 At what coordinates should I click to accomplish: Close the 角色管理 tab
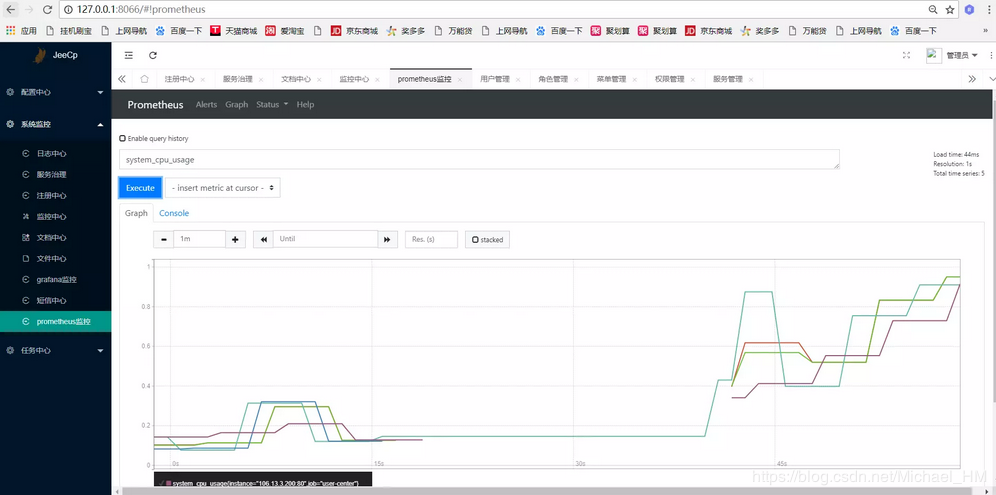pyautogui.click(x=577, y=80)
